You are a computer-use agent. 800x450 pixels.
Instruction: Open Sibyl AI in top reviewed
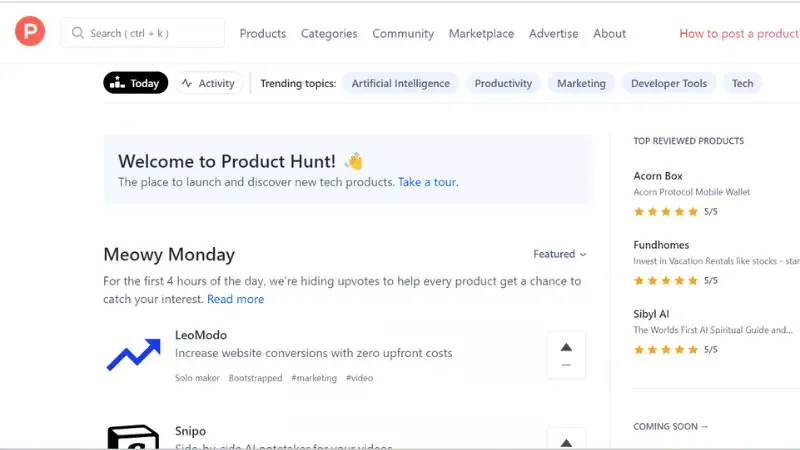pos(651,314)
